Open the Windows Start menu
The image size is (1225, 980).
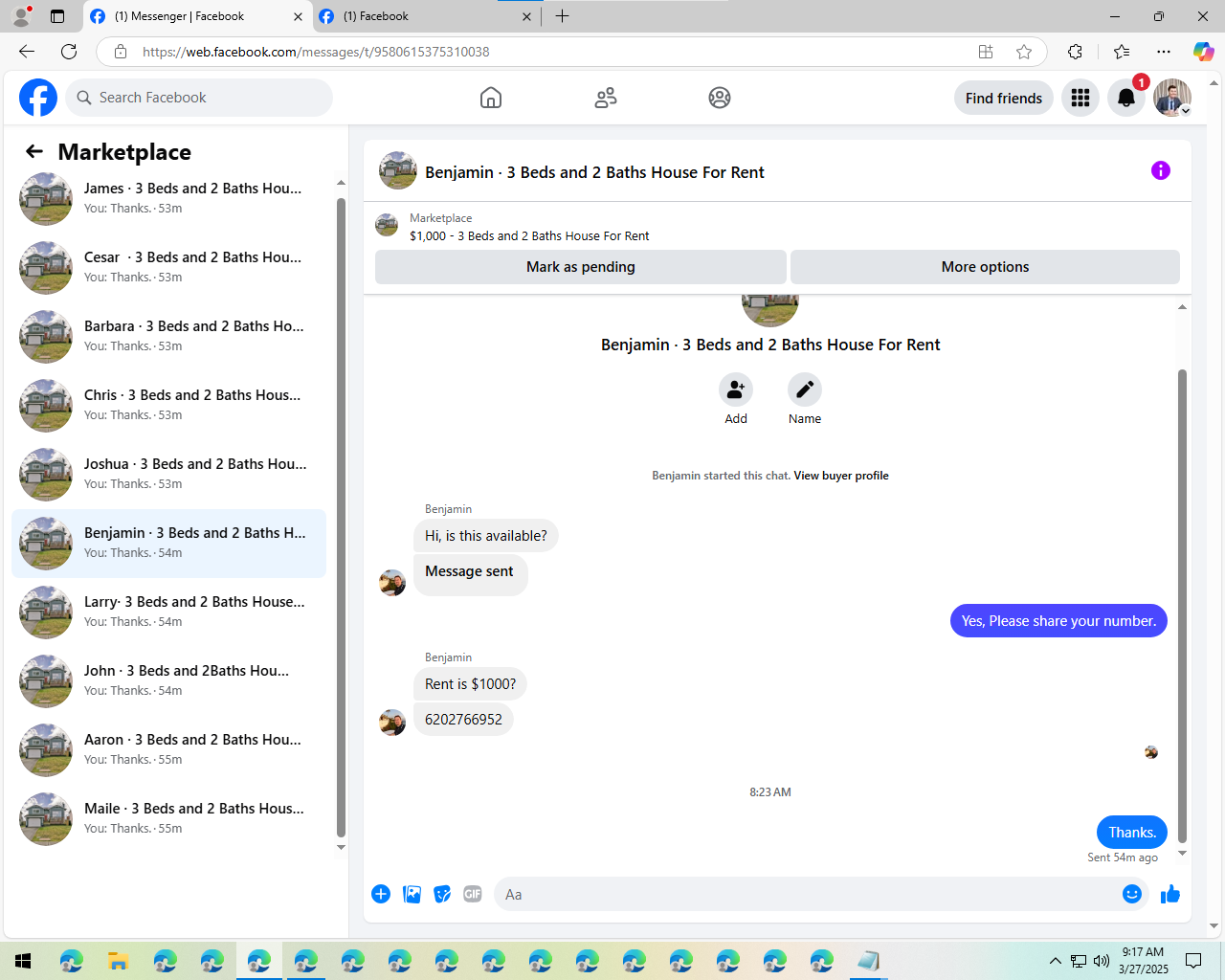click(x=23, y=961)
